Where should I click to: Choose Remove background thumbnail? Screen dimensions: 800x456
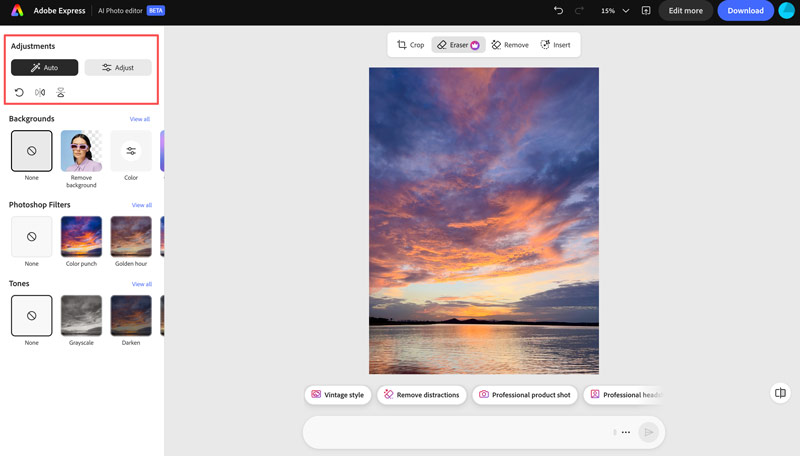pyautogui.click(x=81, y=150)
